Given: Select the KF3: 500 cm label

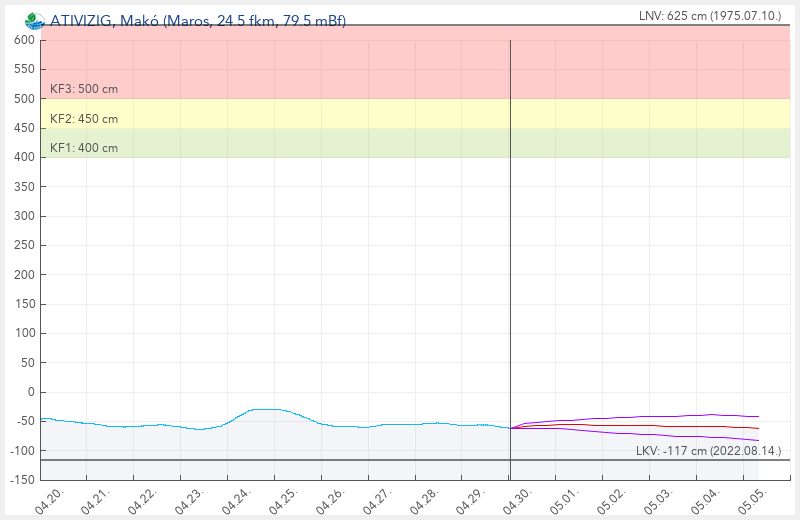Looking at the screenshot, I should pos(84,89).
